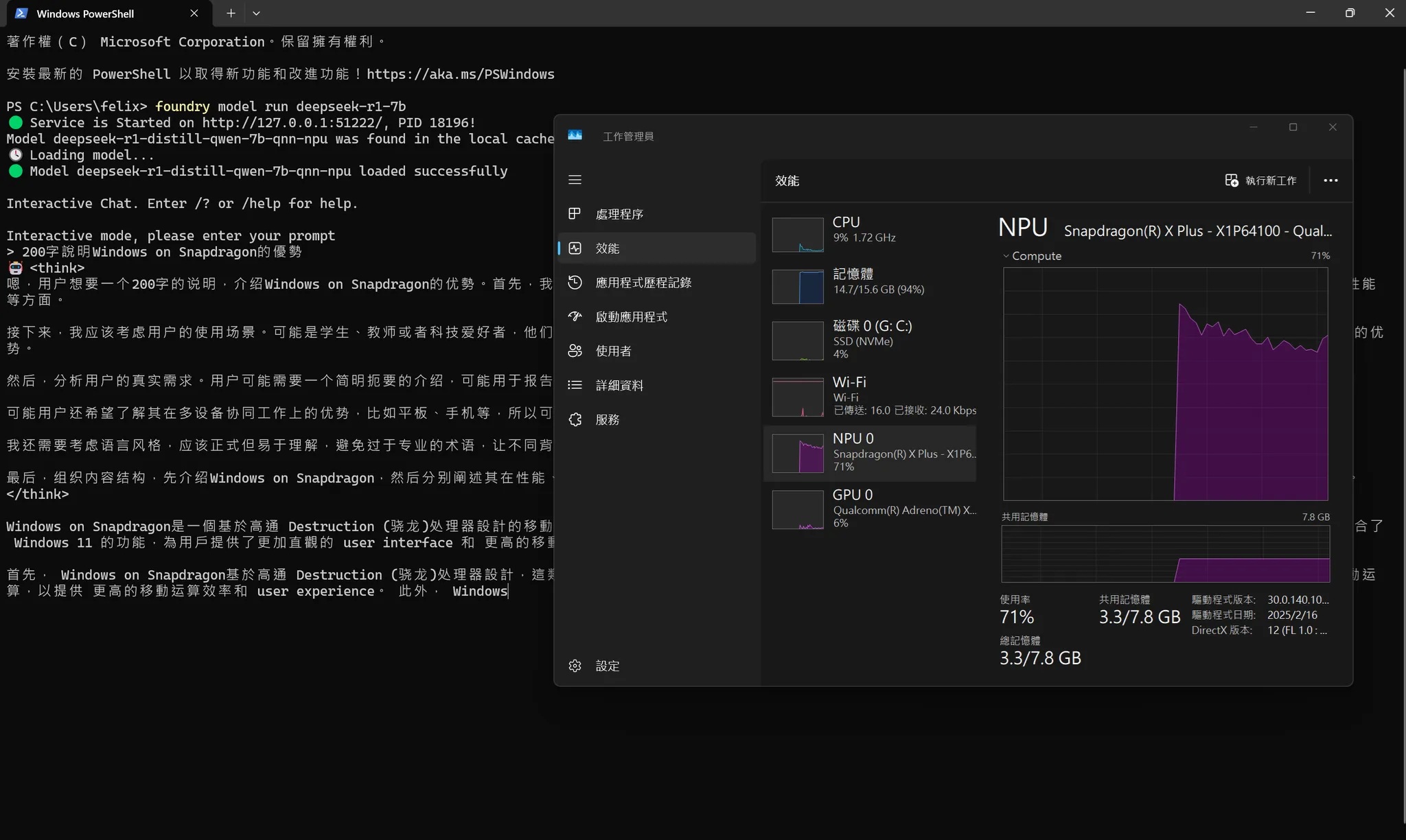Switch to 使用者 users page

(657, 351)
